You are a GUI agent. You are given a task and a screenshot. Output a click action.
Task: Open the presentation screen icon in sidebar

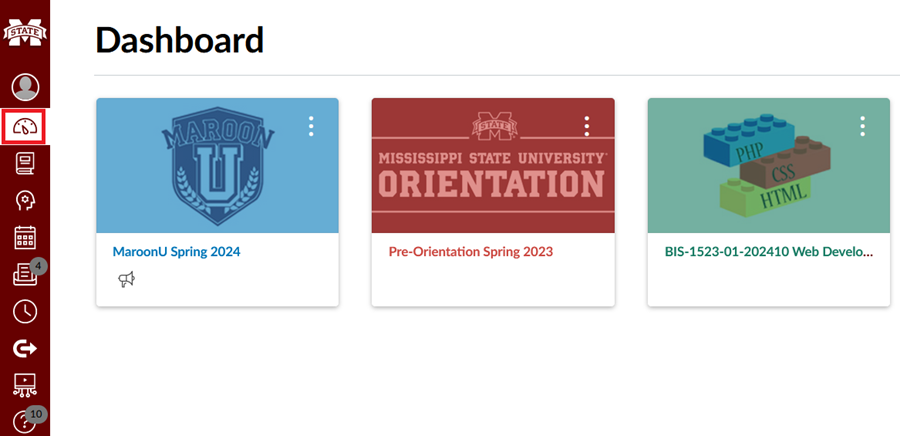[25, 385]
